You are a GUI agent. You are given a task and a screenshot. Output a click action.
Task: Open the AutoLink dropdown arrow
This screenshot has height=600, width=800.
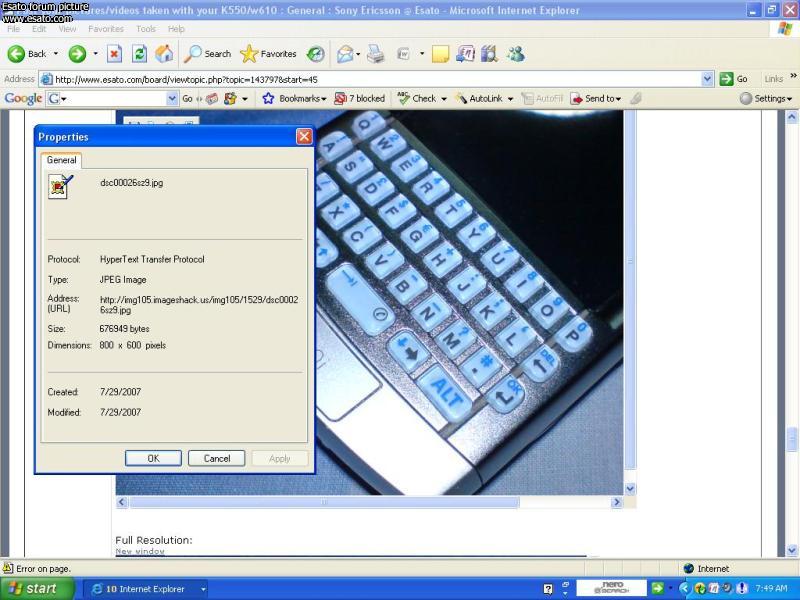(x=510, y=98)
